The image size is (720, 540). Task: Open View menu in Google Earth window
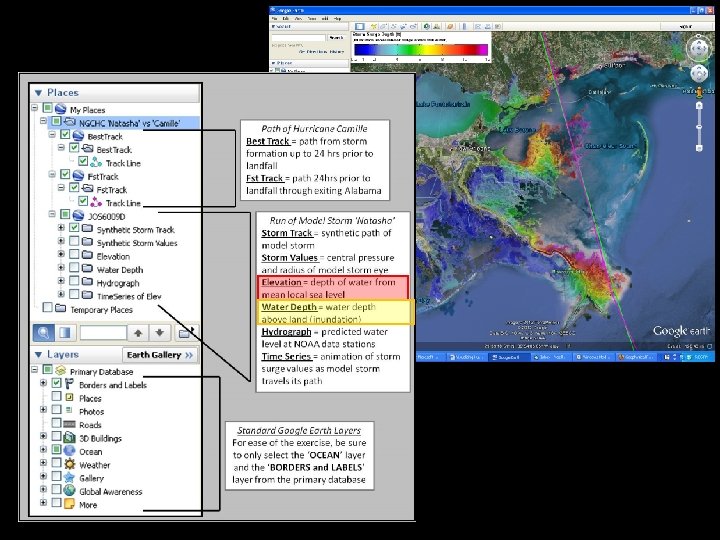(x=298, y=19)
